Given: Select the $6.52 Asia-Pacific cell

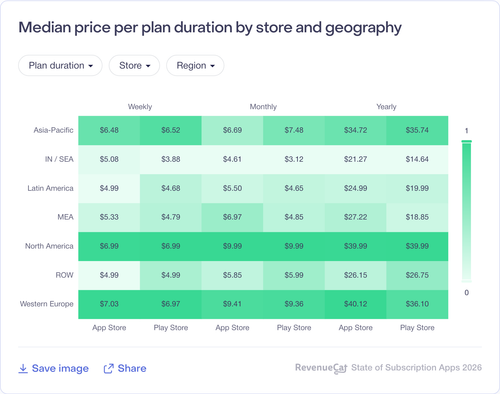Looking at the screenshot, I should coord(171,130).
